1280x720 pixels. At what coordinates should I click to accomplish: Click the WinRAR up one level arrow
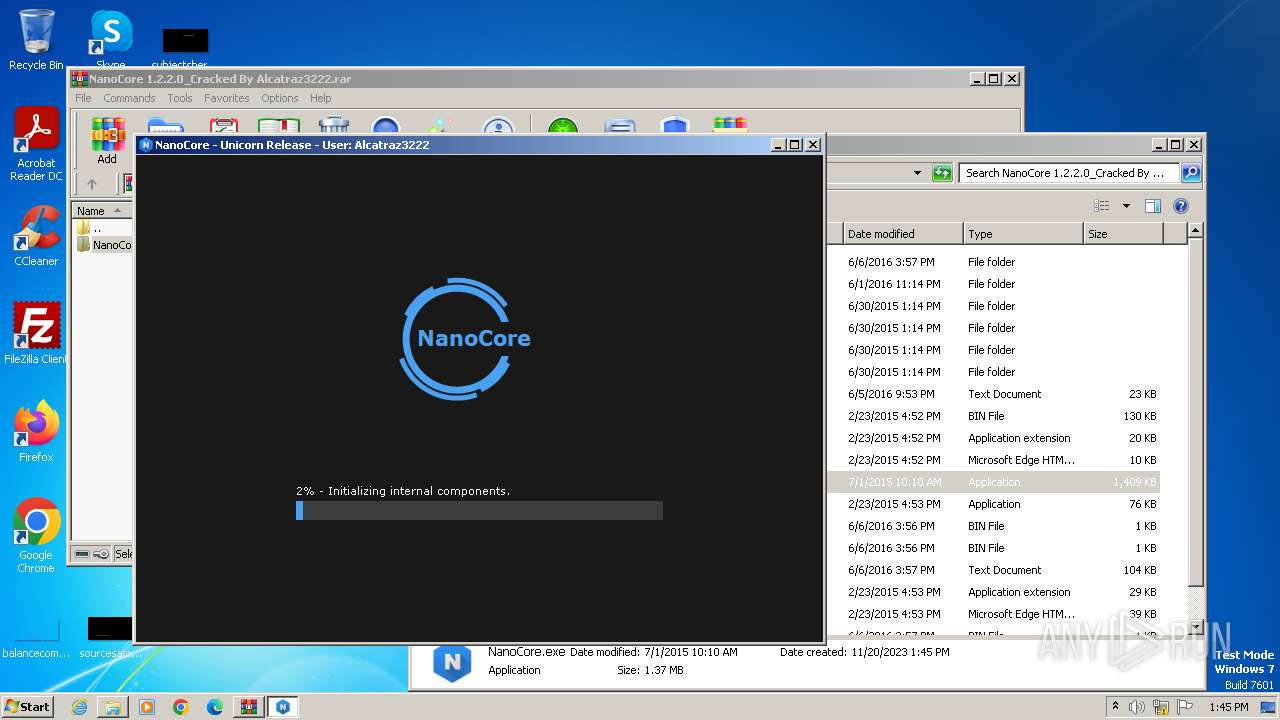coord(92,184)
